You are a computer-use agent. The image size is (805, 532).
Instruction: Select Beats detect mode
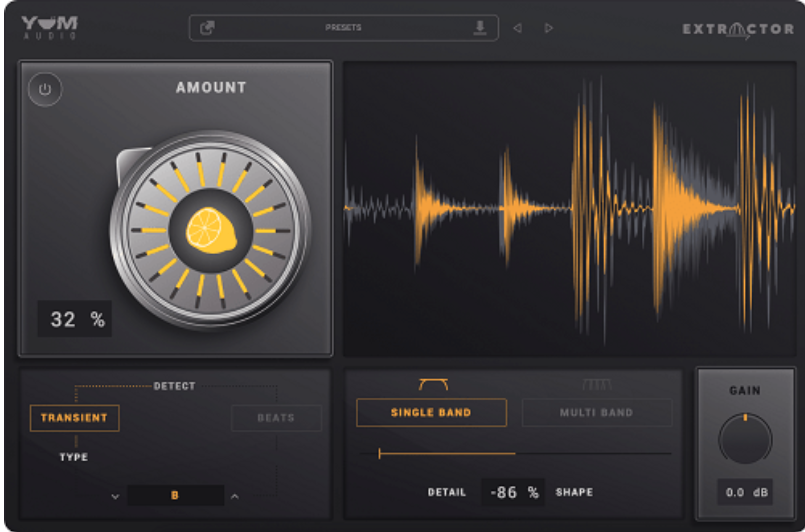[276, 418]
